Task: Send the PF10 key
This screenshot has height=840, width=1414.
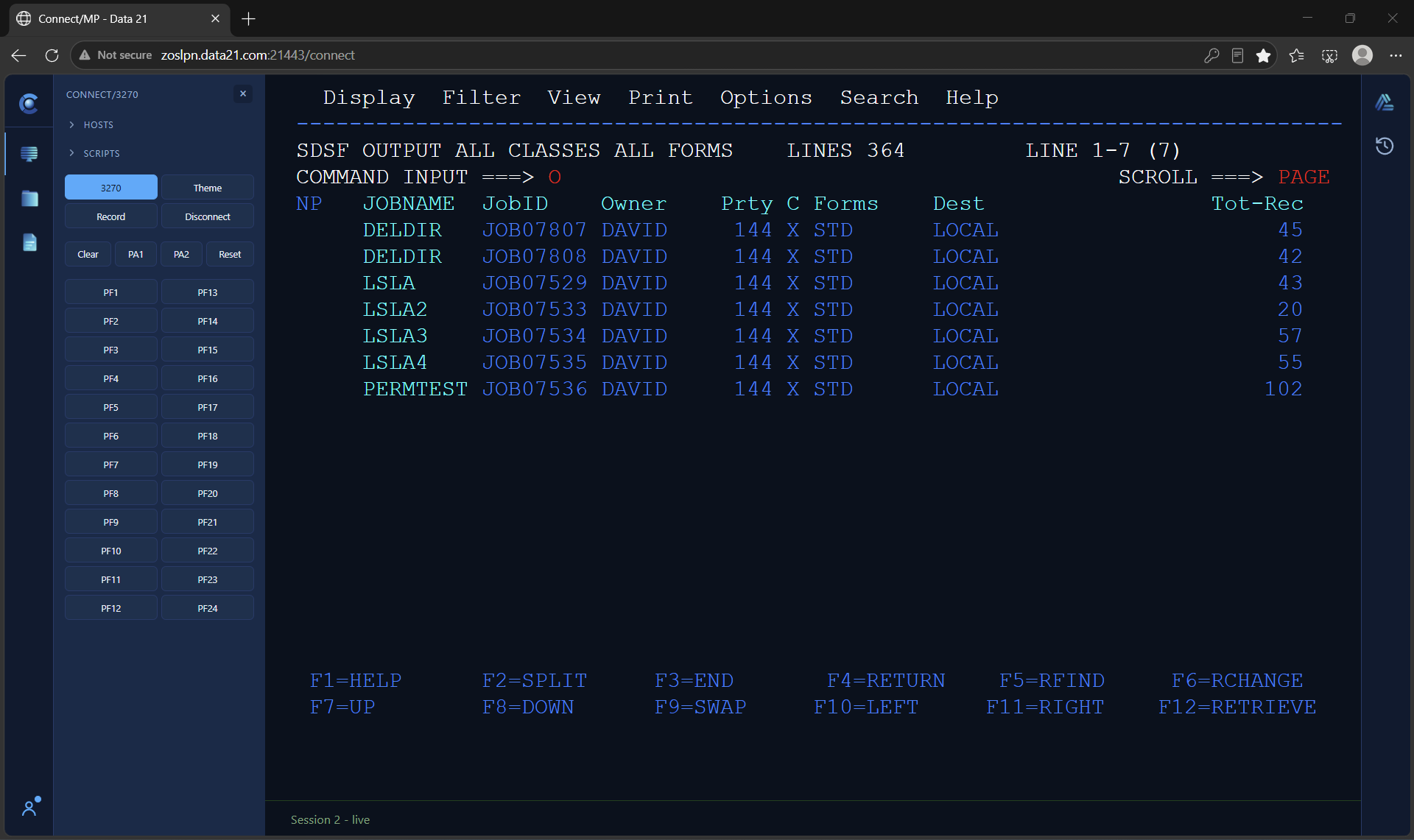Action: click(x=111, y=551)
